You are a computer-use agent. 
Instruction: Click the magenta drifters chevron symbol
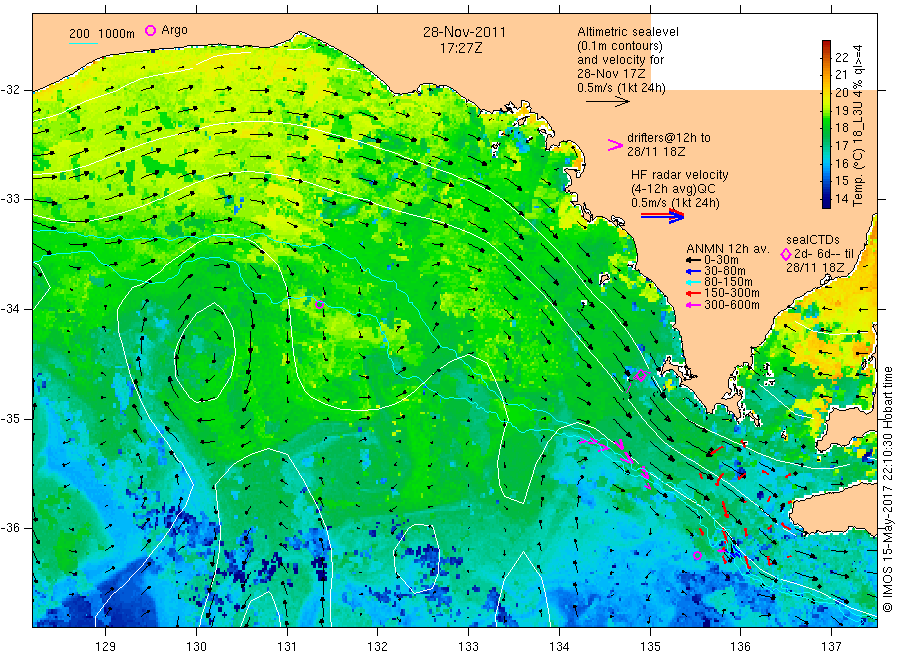pyautogui.click(x=615, y=145)
